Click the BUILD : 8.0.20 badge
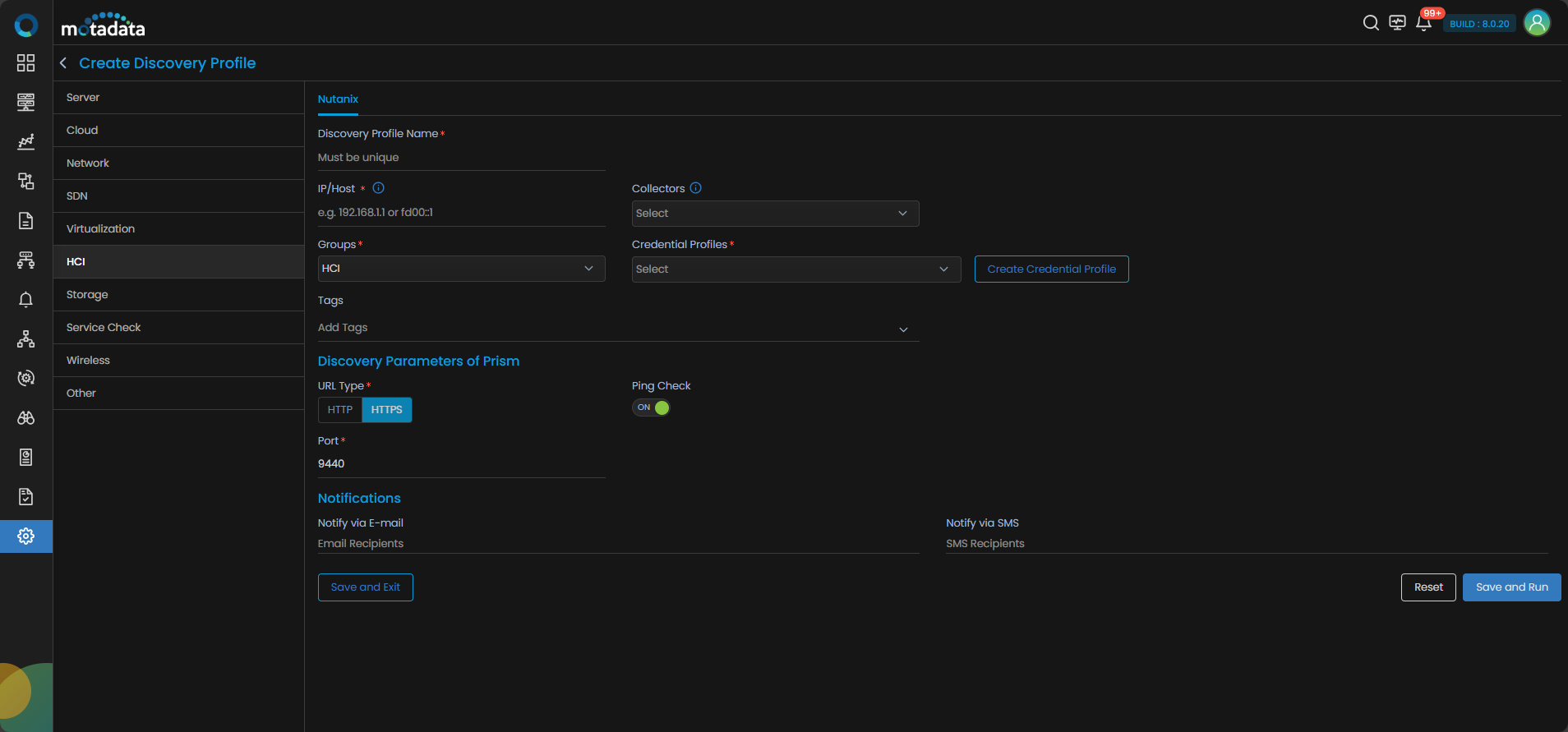1568x732 pixels. click(x=1479, y=24)
